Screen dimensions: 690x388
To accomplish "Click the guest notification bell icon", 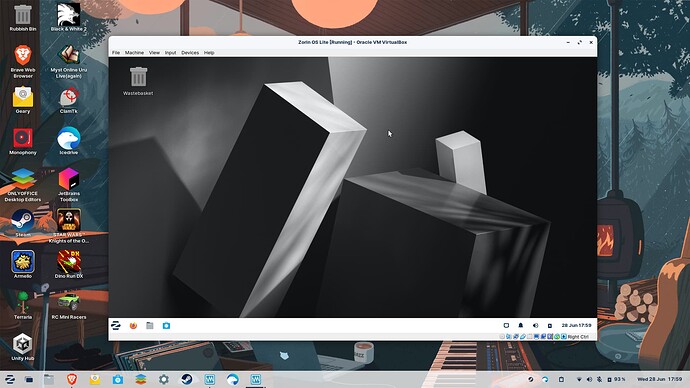I will coord(521,326).
